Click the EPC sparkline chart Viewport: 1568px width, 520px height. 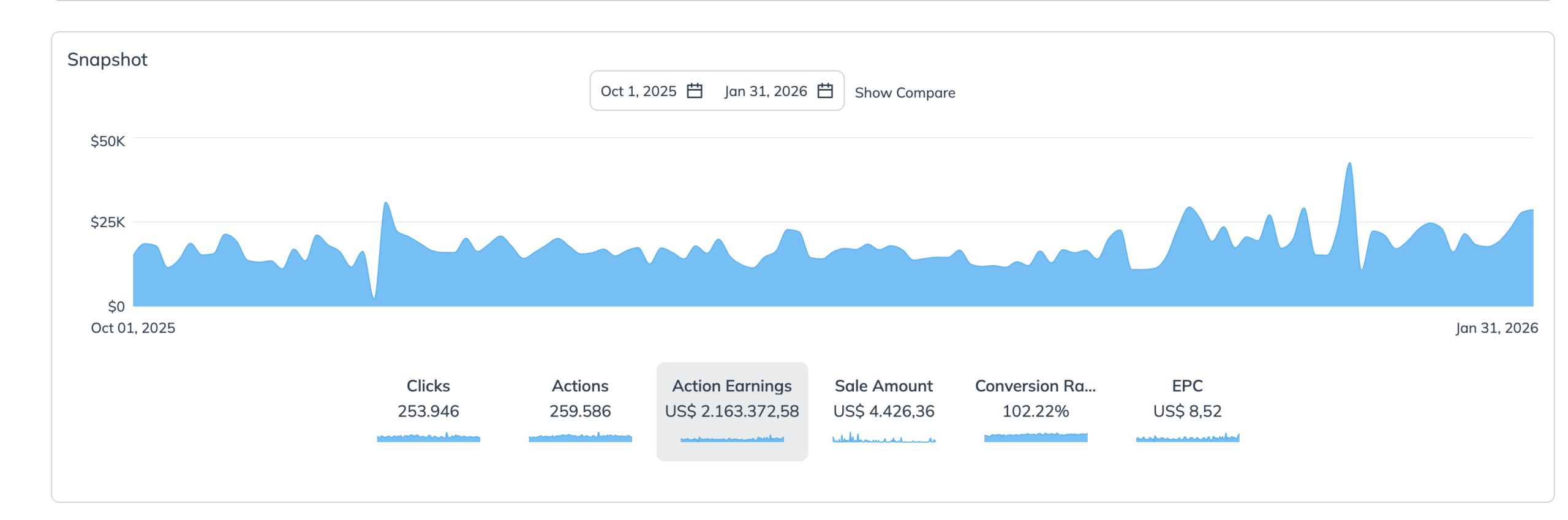point(1187,437)
